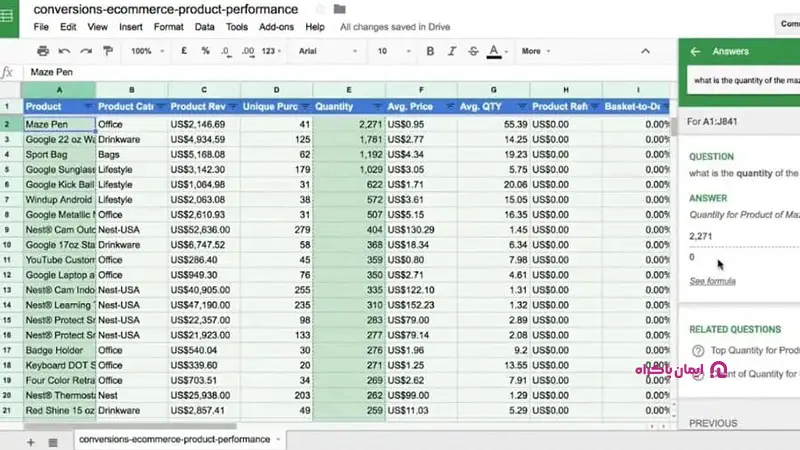This screenshot has height=450, width=800.
Task: Apply strikethrough formatting
Action: 472,51
